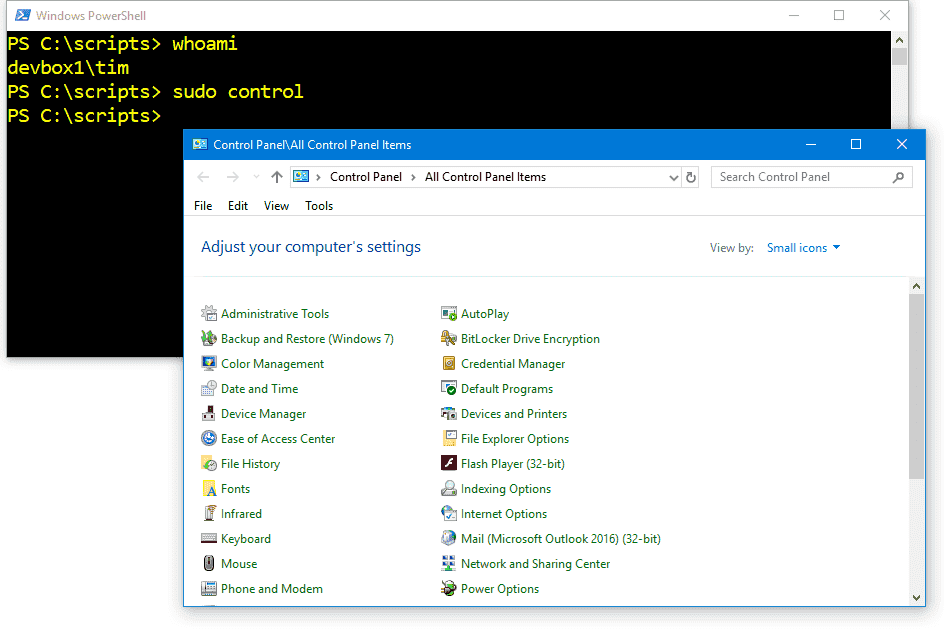The image size is (944, 630).
Task: Open Mouse settings
Action: [236, 563]
